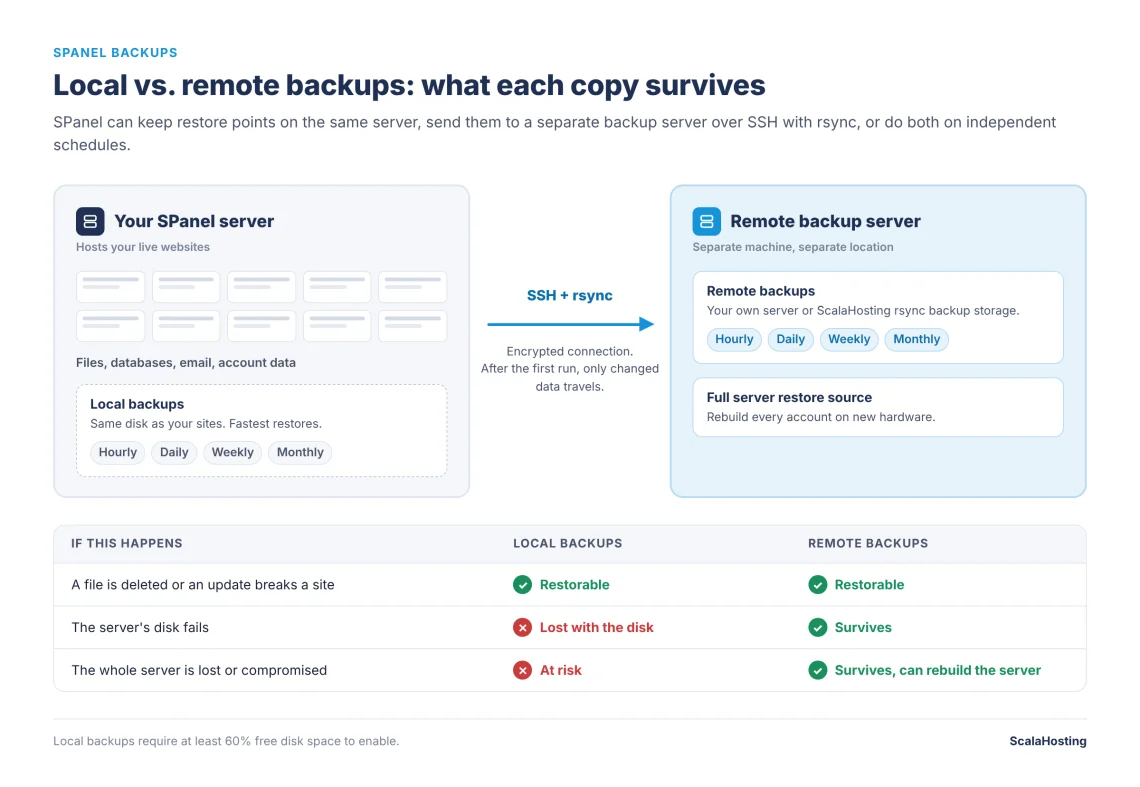Click the SSH + rsync label
This screenshot has width=1140, height=787.
tap(569, 295)
